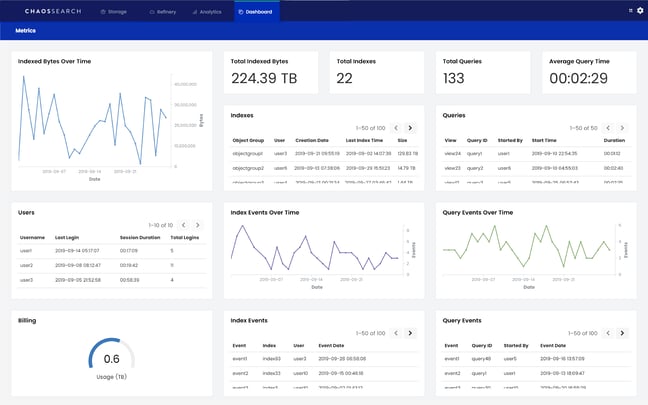Go to next page of Query Events

[x=622, y=332]
